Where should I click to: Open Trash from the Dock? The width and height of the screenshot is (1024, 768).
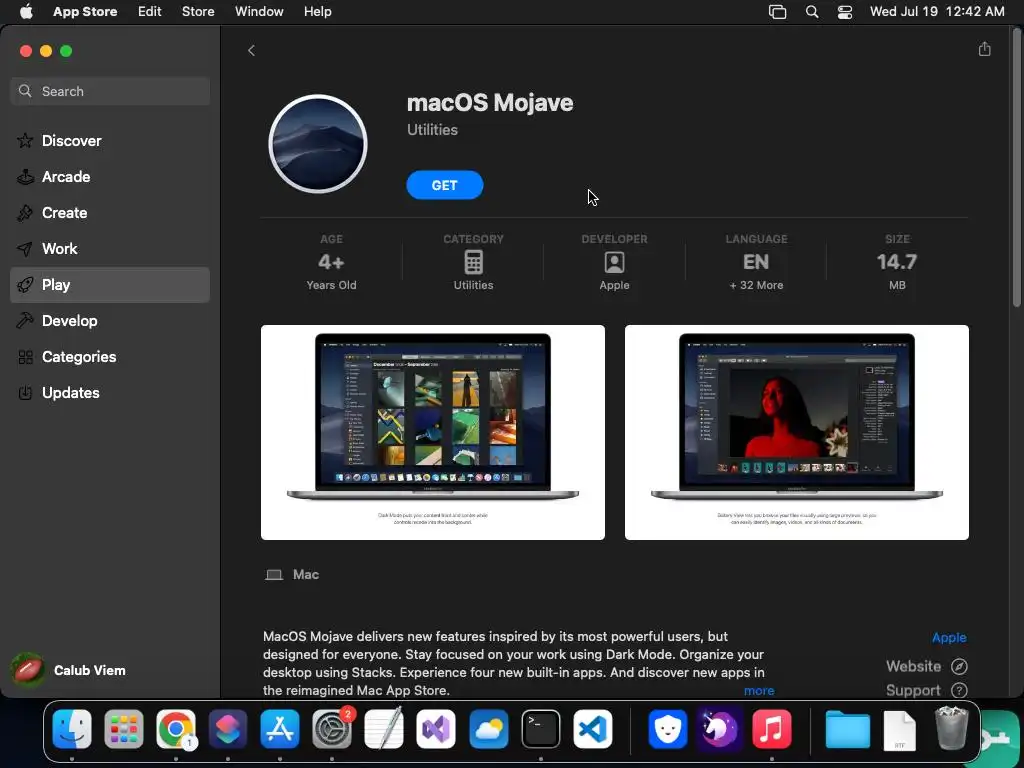pos(952,728)
